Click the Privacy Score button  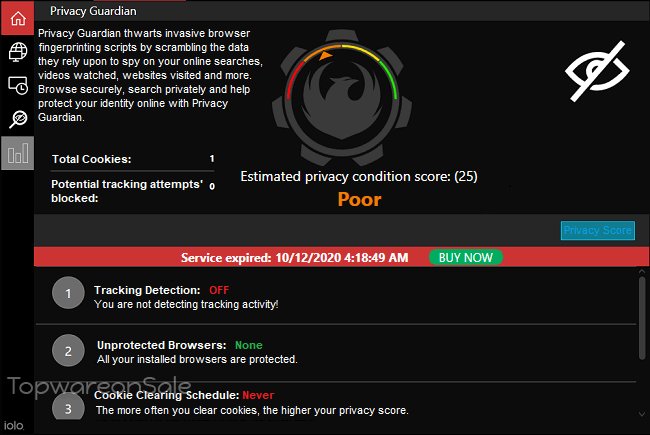[x=597, y=230]
